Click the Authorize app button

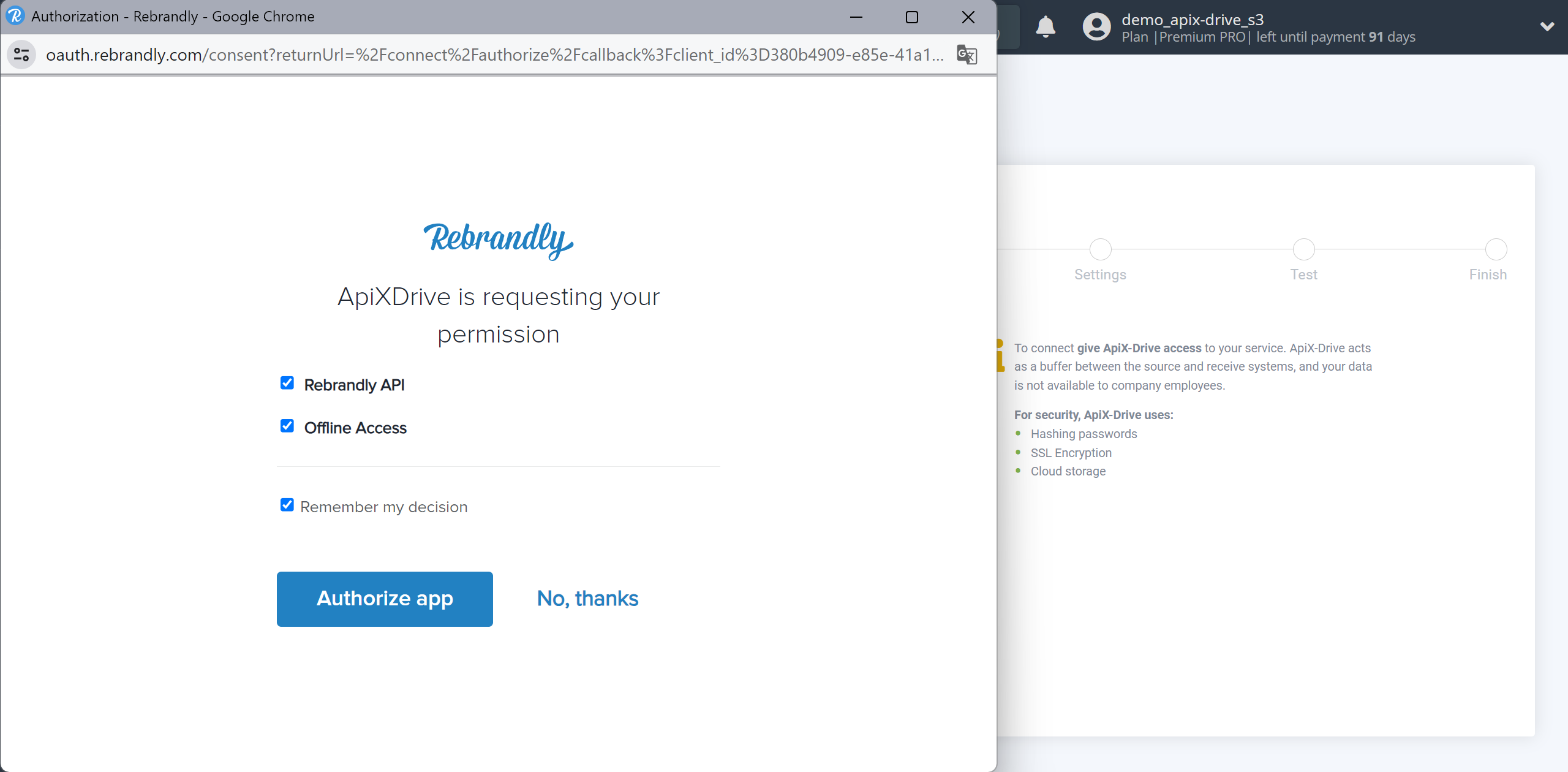pyautogui.click(x=385, y=599)
